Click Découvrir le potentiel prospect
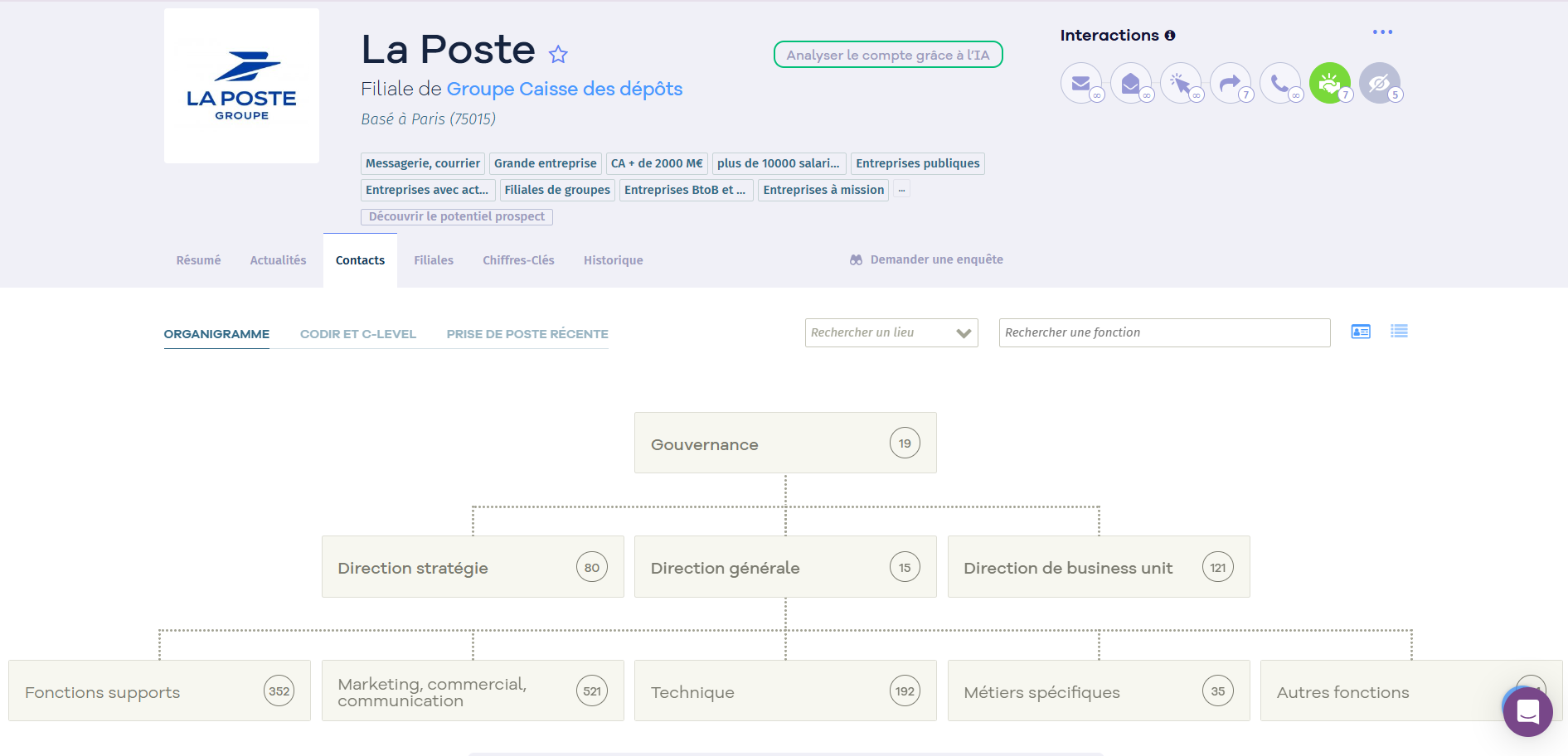Viewport: 1568px width, 756px height. pyautogui.click(x=457, y=216)
